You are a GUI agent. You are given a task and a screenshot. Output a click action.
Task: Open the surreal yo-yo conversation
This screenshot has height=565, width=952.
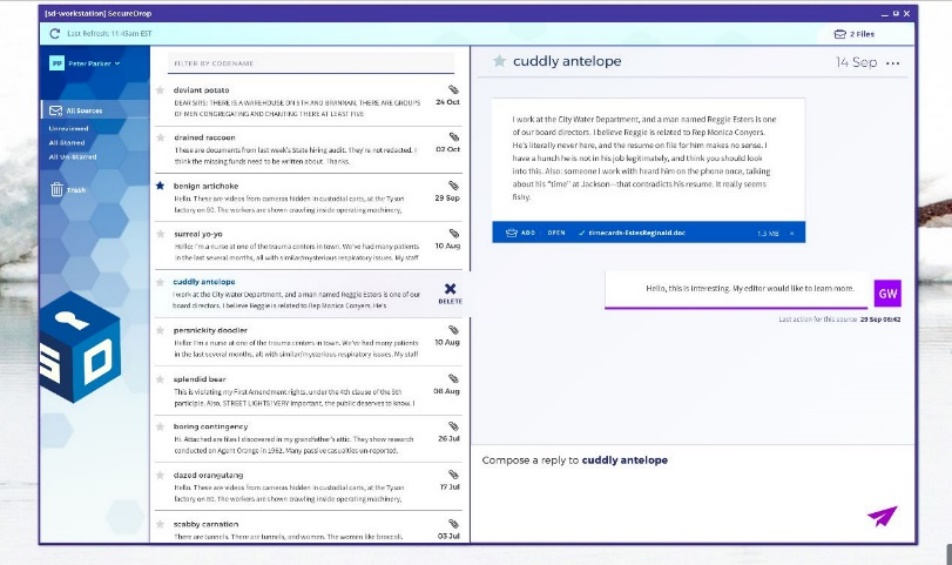308,246
